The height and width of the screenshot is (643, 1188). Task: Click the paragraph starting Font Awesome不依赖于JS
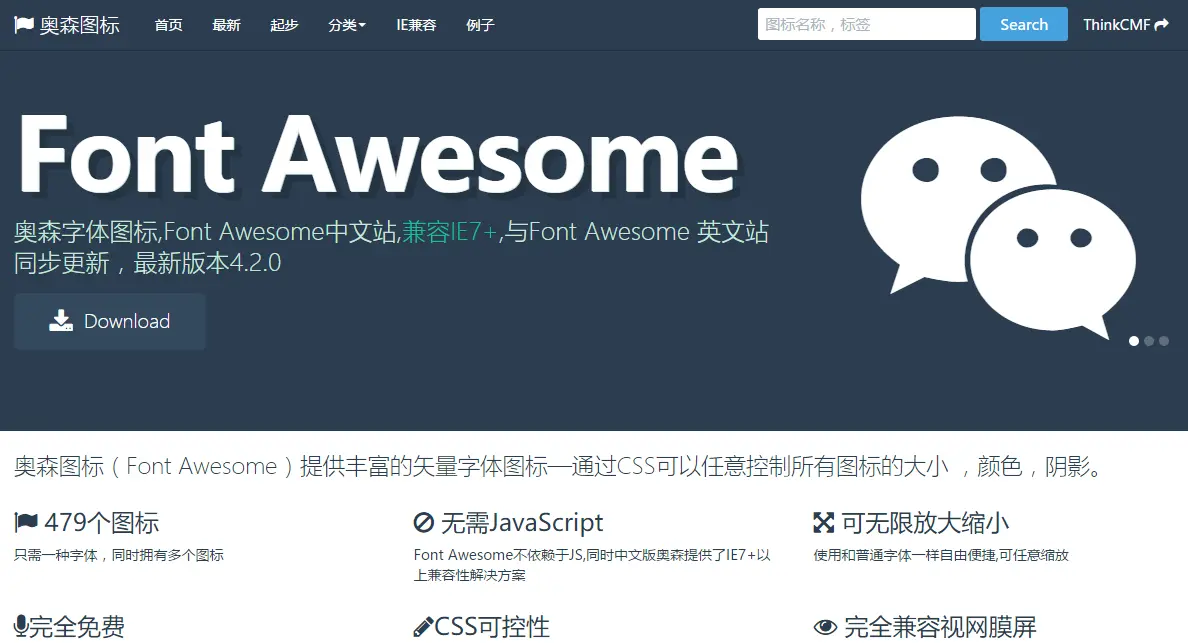pos(592,565)
